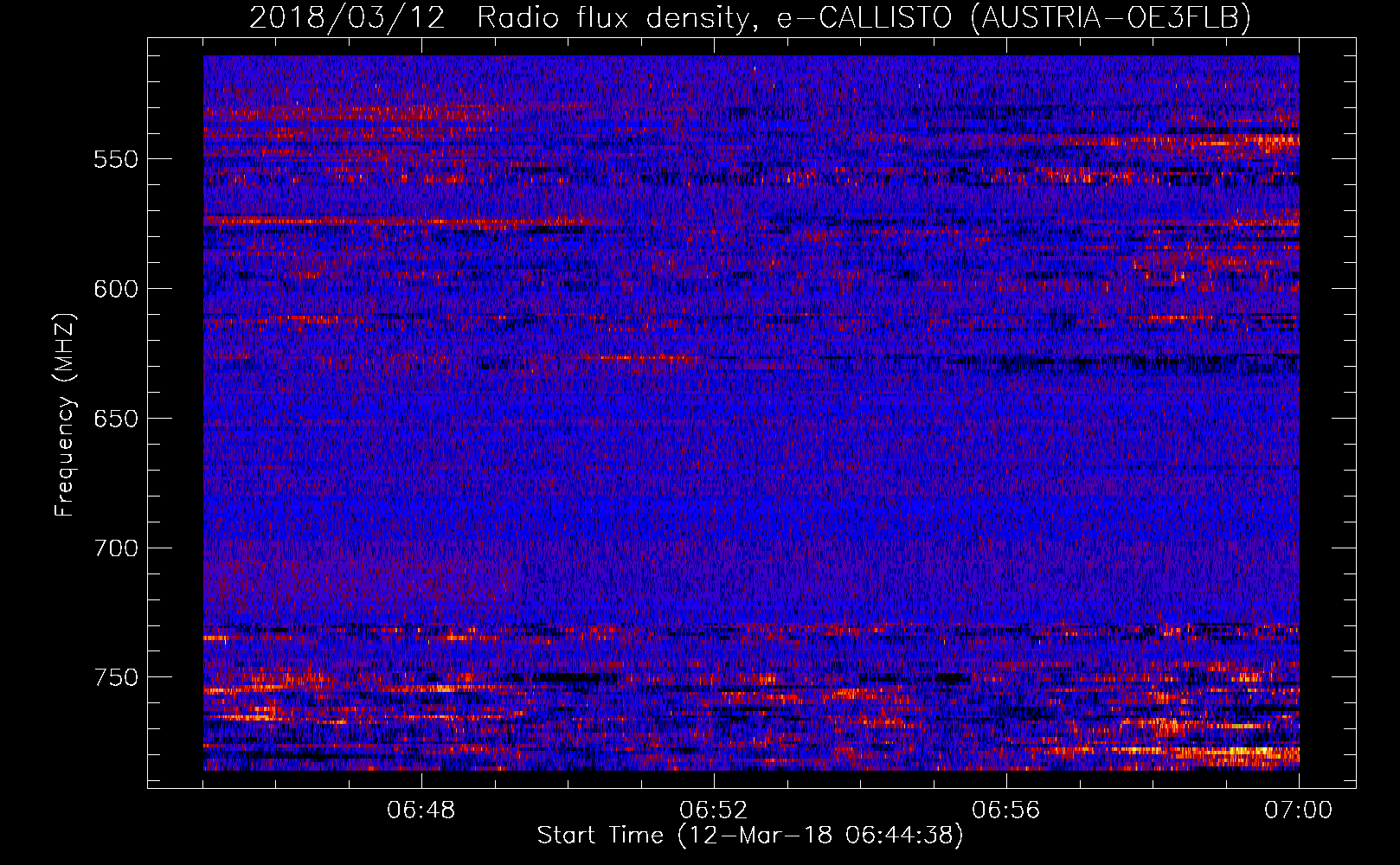1400x865 pixels.
Task: Click the 550 frequency tick label
Action: click(x=116, y=159)
